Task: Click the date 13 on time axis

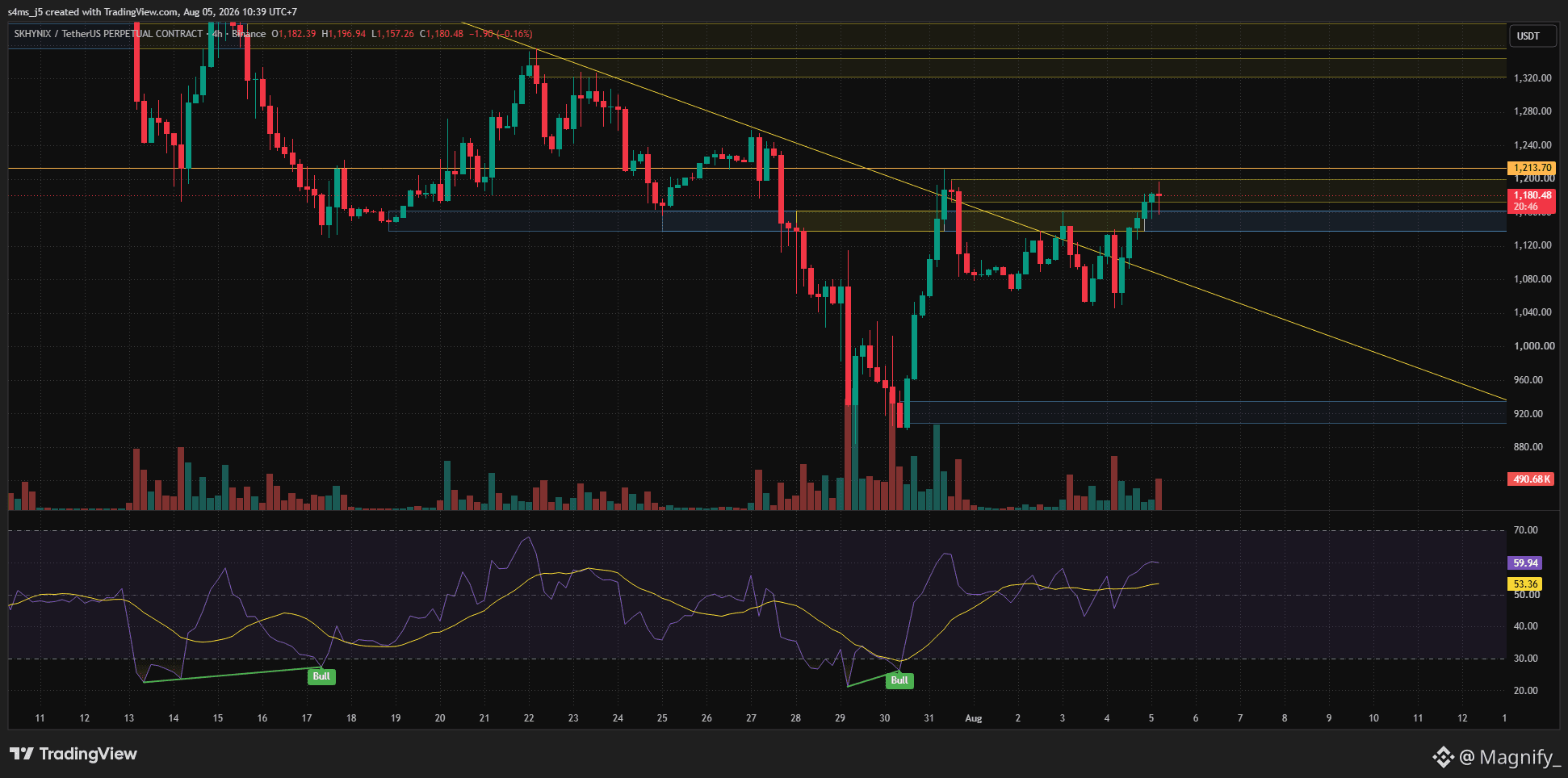Action: (129, 718)
